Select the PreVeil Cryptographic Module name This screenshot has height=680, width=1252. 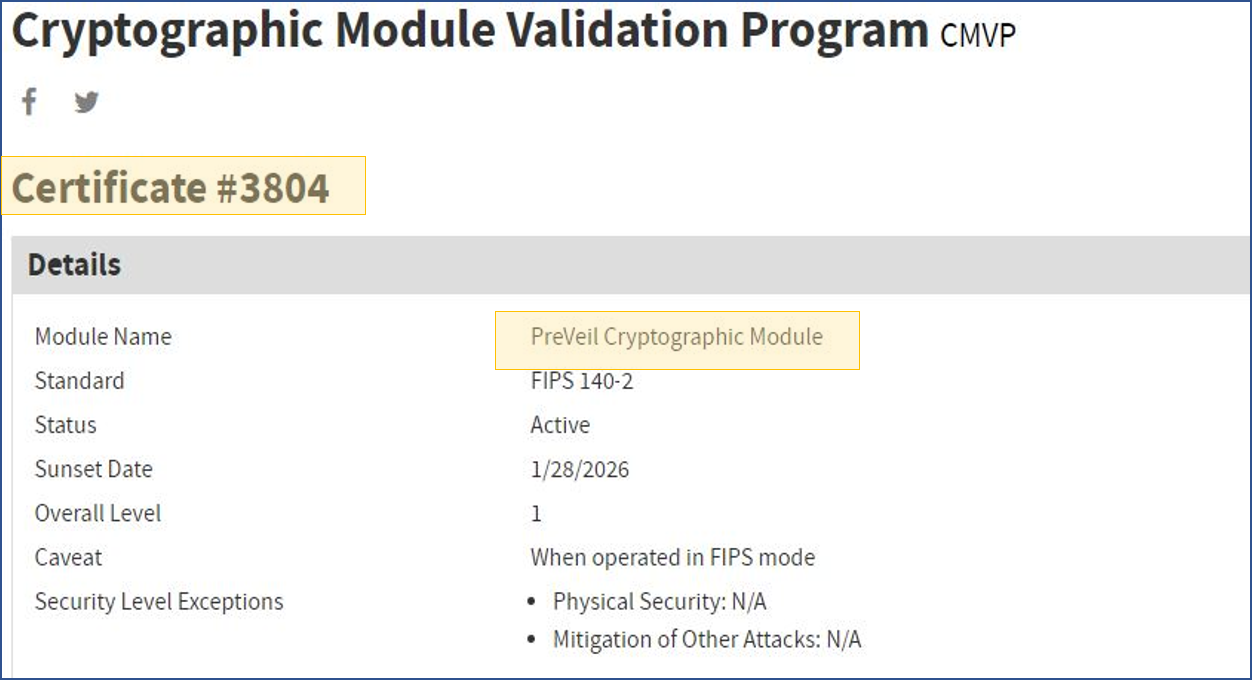[677, 337]
